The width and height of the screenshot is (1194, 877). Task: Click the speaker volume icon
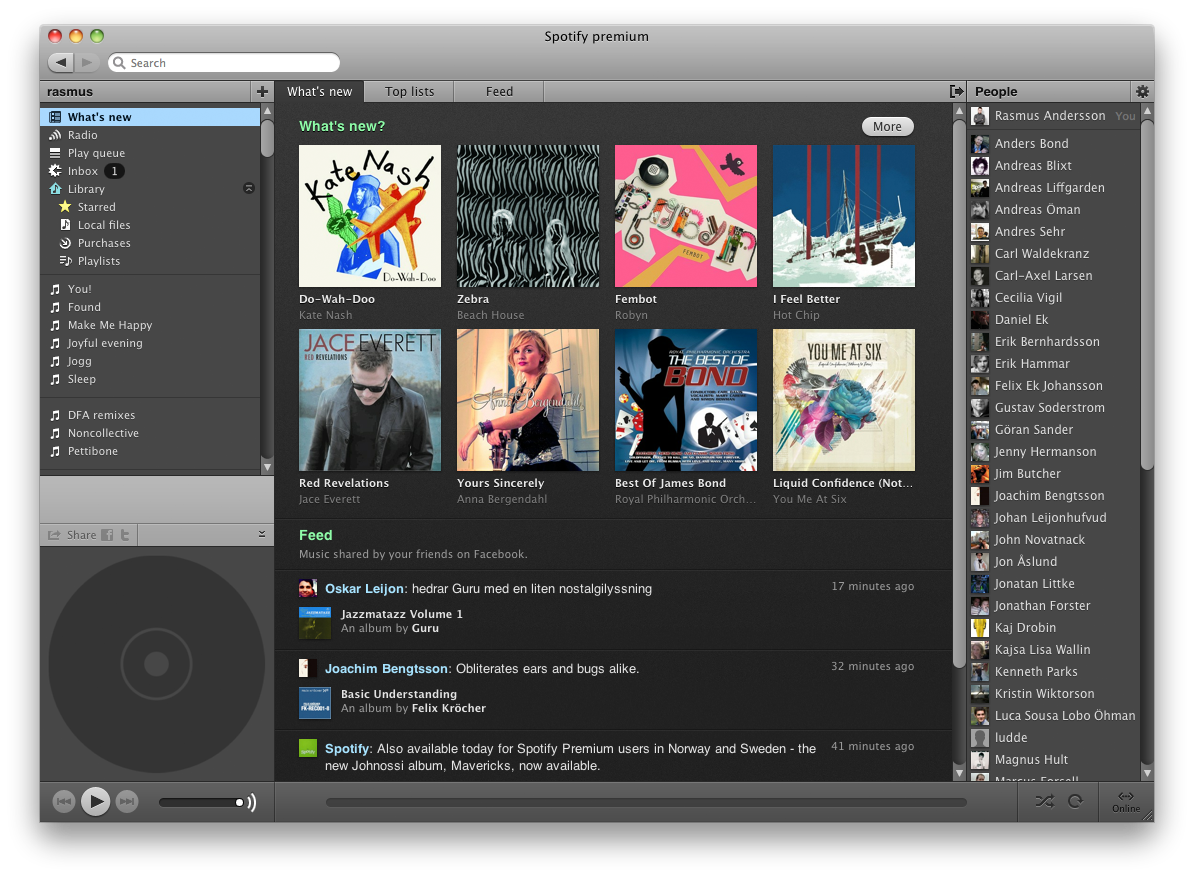[252, 802]
